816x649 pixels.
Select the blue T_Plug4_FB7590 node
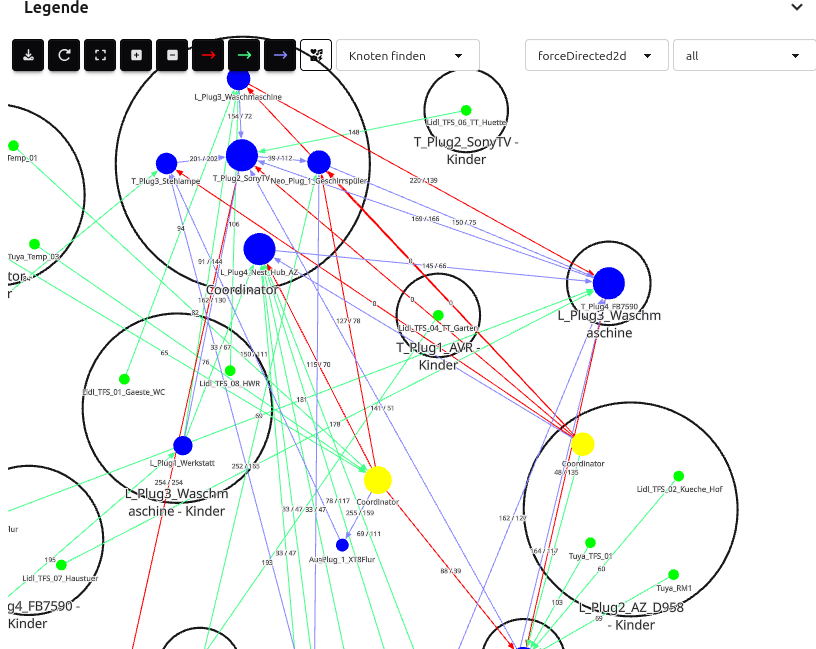(x=608, y=284)
